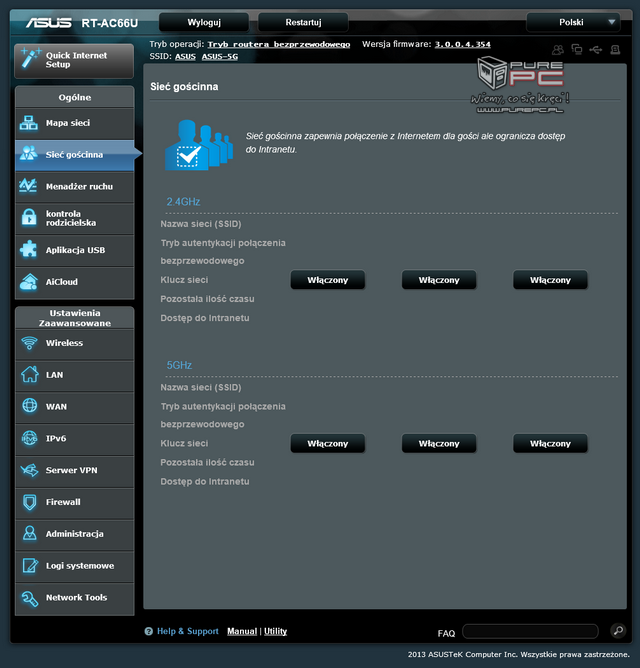Click the Help & Support link
This screenshot has width=640, height=668.
coord(187,631)
